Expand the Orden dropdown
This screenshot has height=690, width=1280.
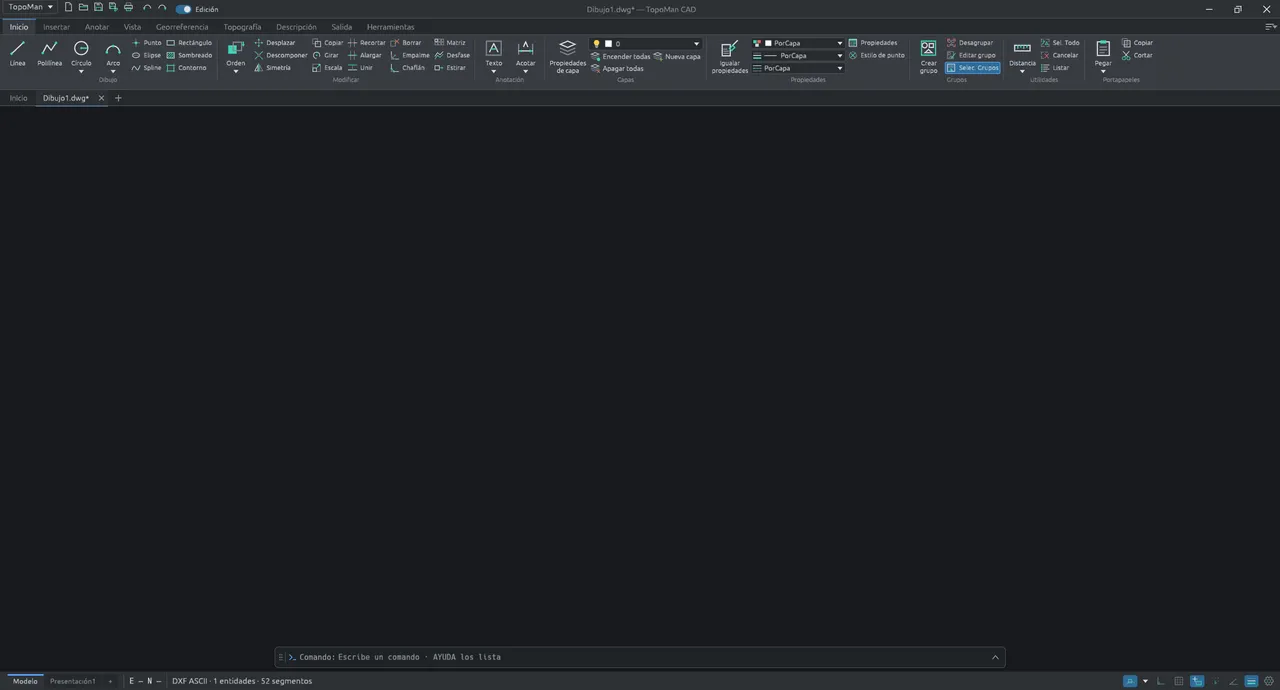pyautogui.click(x=236, y=71)
